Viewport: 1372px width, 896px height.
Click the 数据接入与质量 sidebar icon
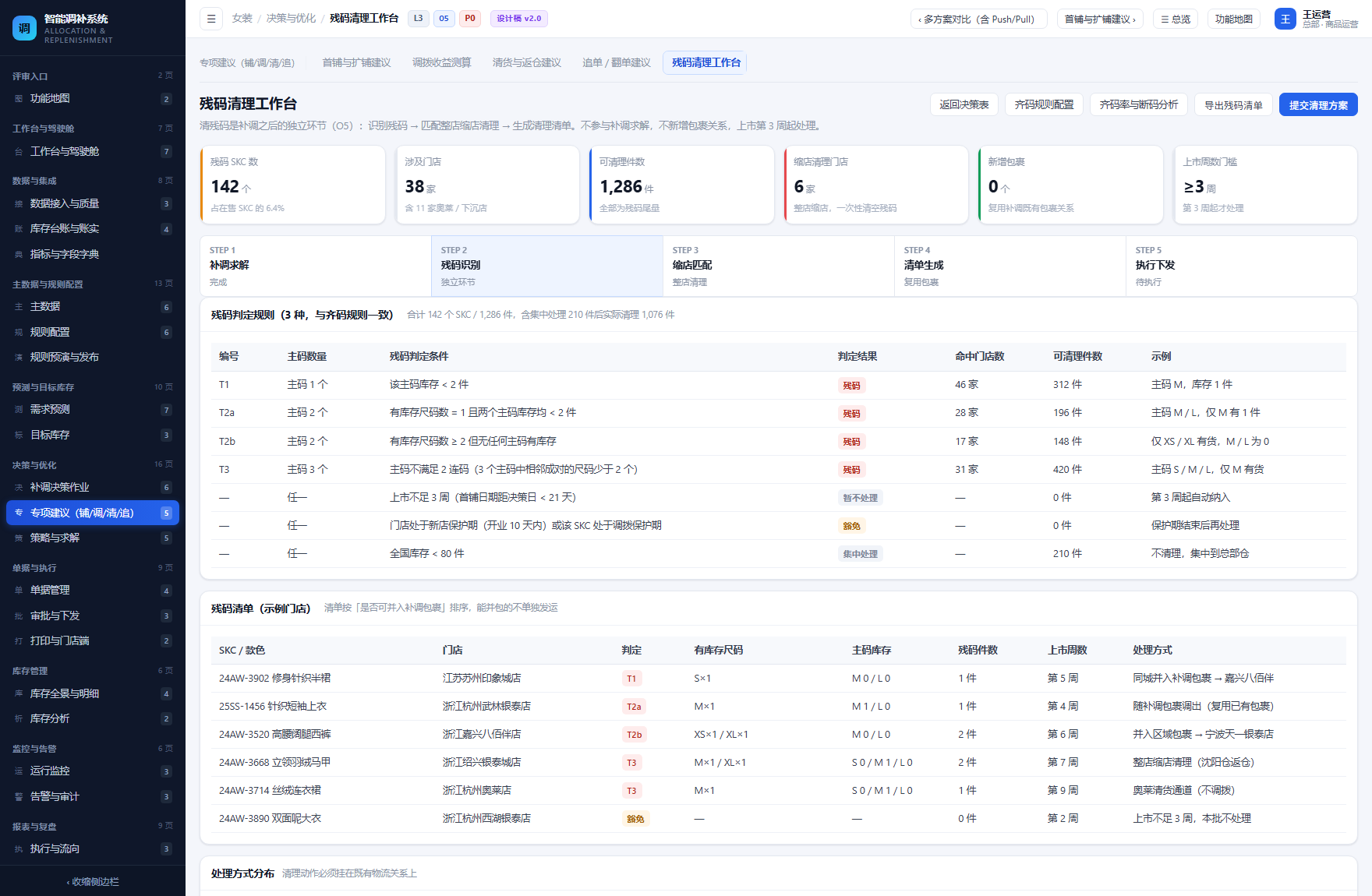[19, 204]
